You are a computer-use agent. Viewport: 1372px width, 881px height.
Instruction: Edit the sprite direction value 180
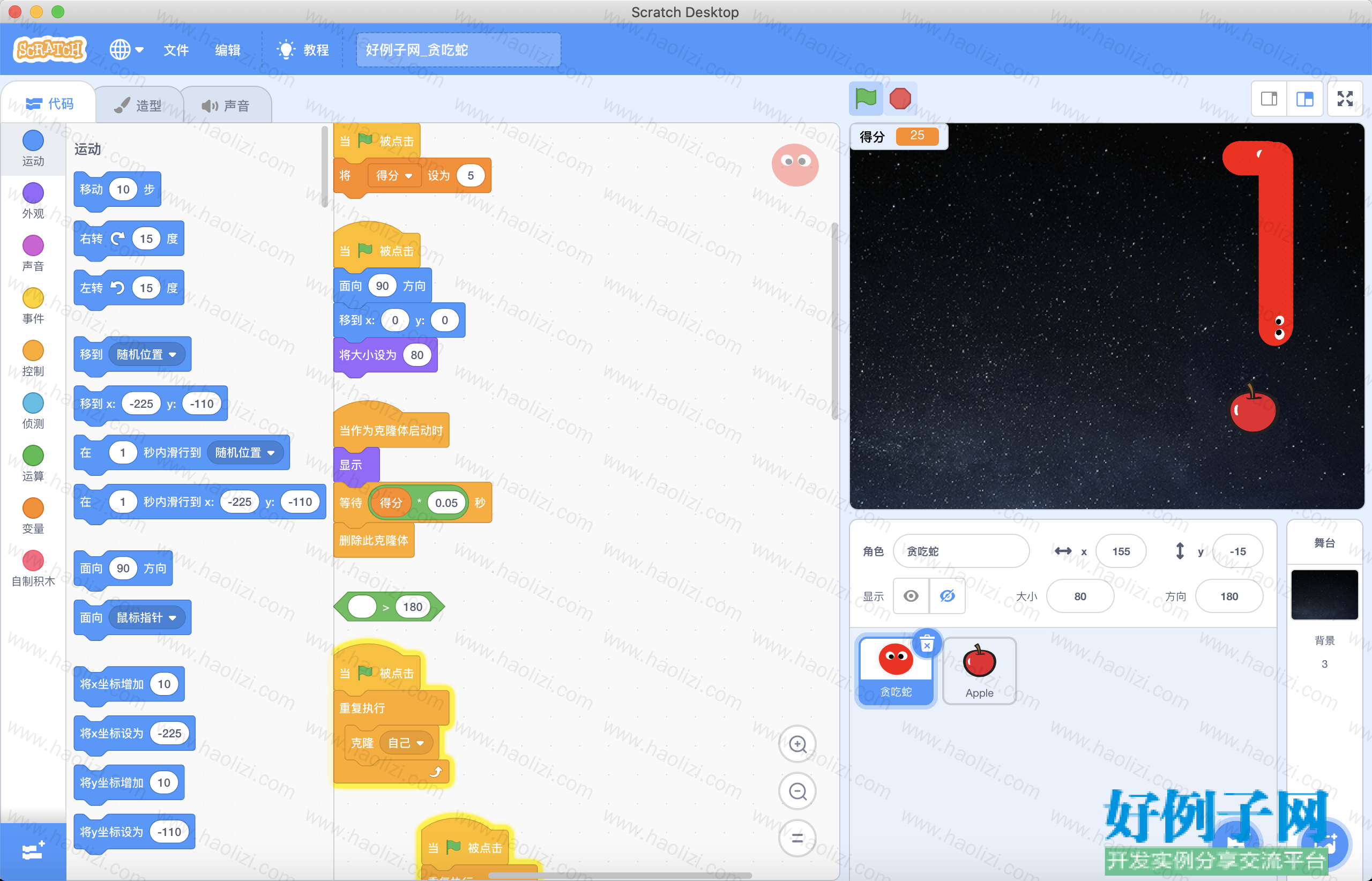click(x=1229, y=596)
